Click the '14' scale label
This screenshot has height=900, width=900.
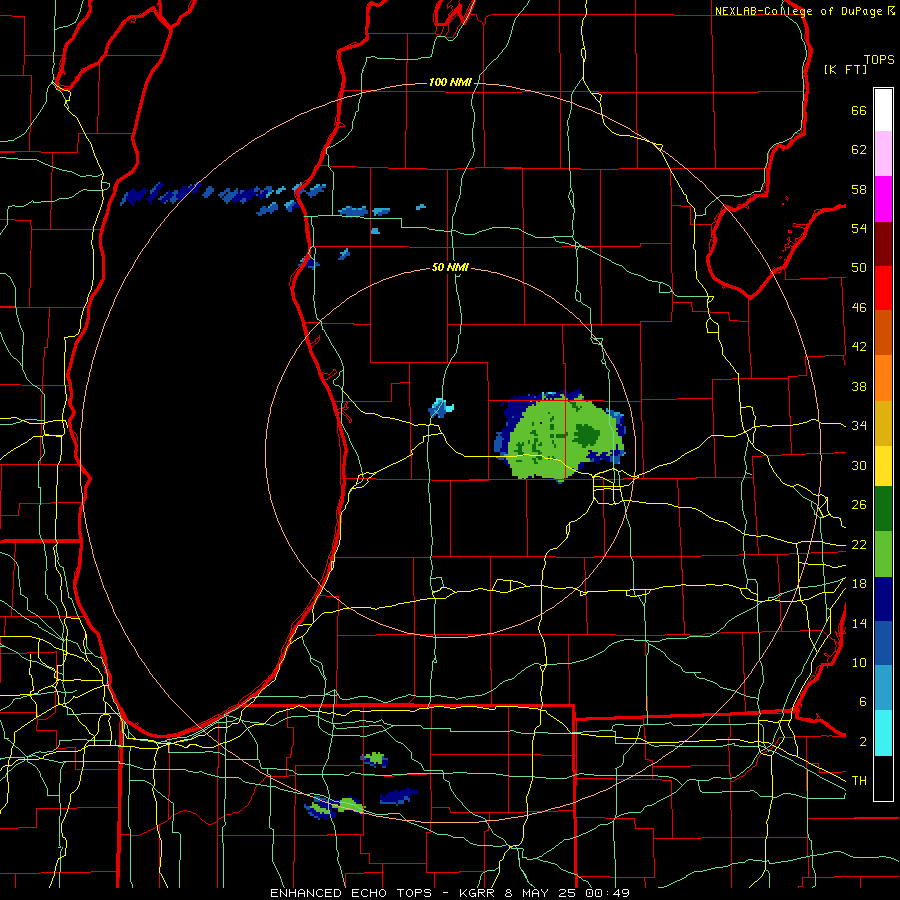pyautogui.click(x=859, y=623)
